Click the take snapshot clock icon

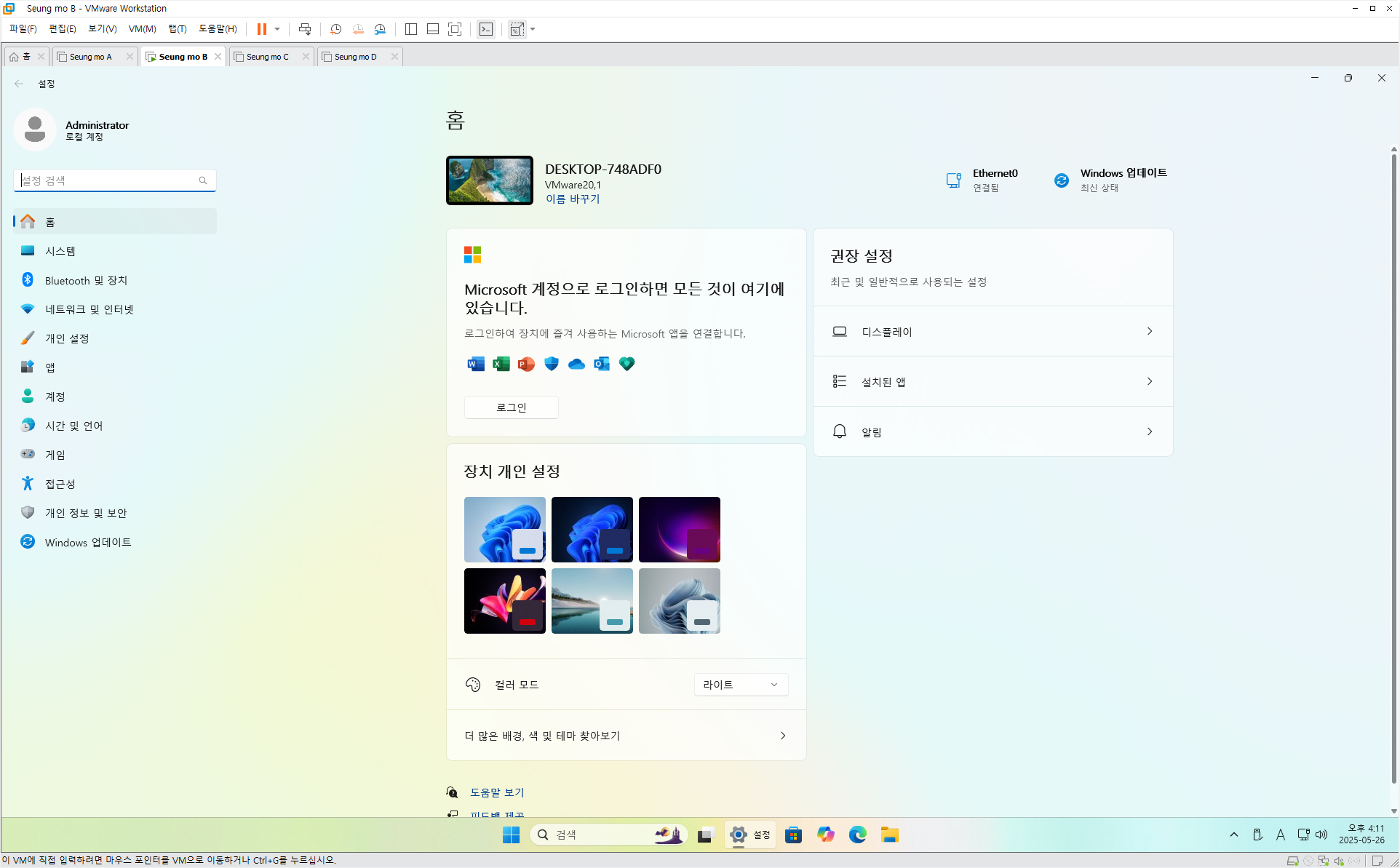click(x=335, y=29)
